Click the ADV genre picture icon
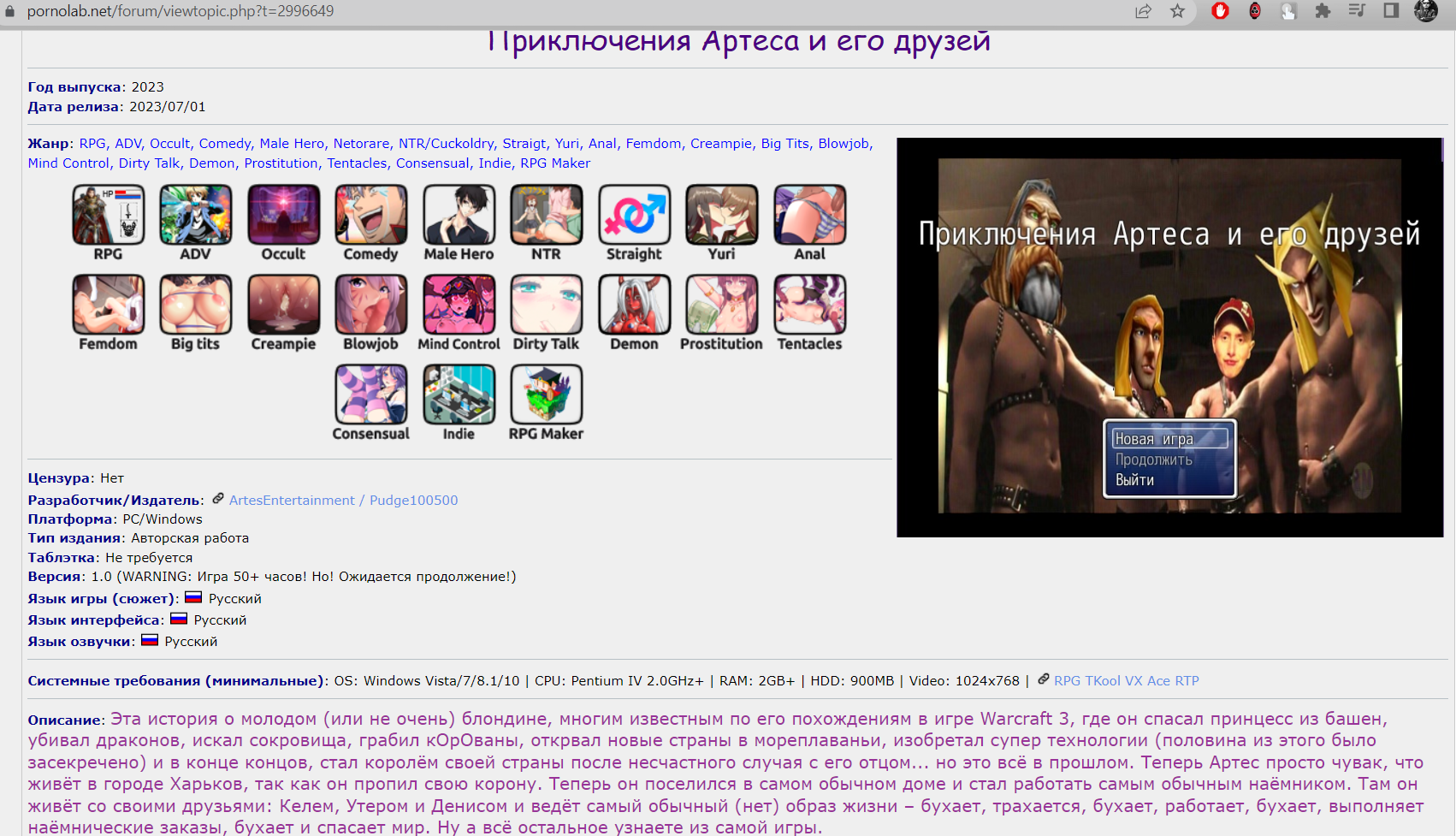This screenshot has height=836, width=1456. [196, 215]
